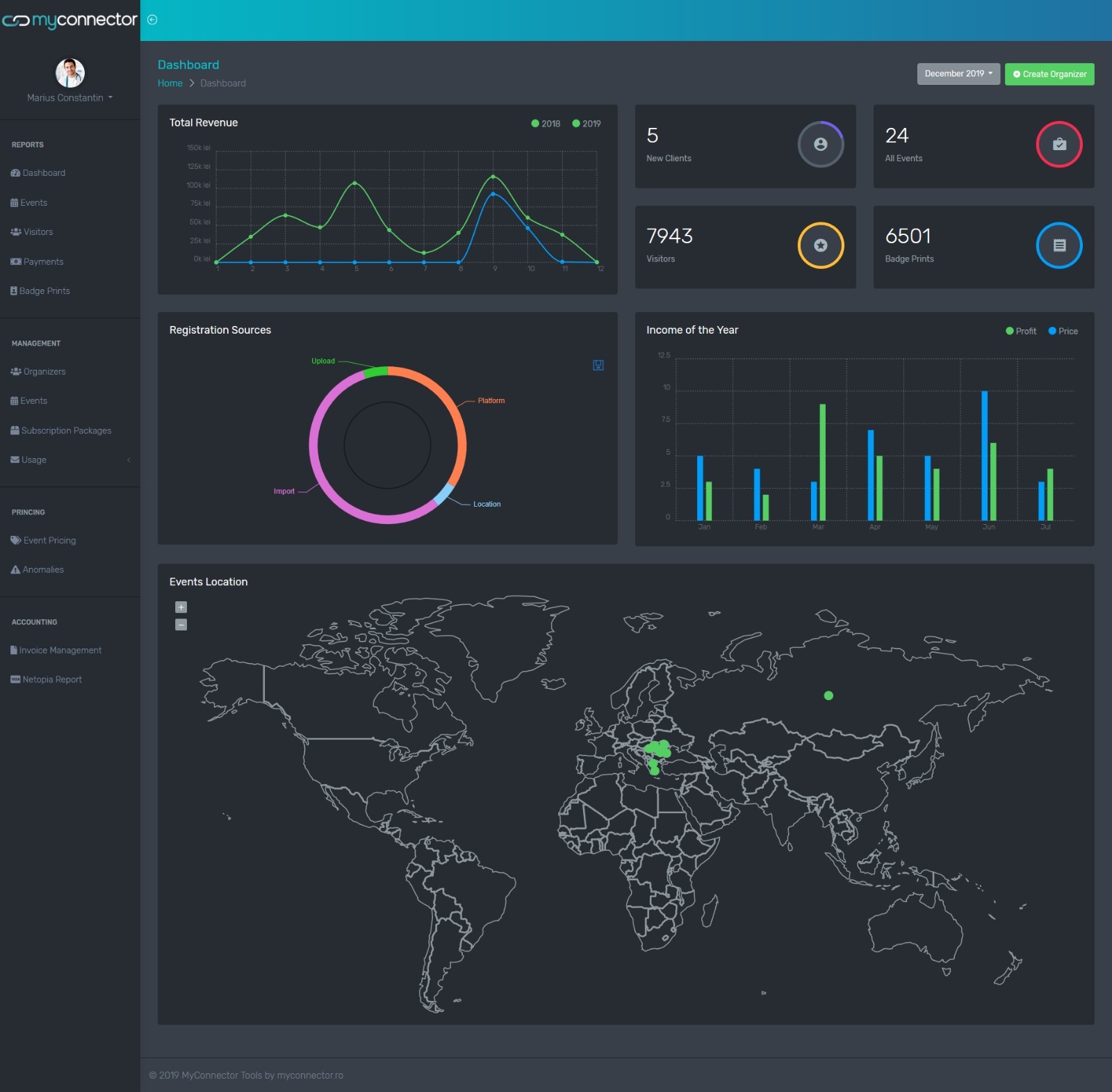Zoom out on the Events Location map

(181, 625)
